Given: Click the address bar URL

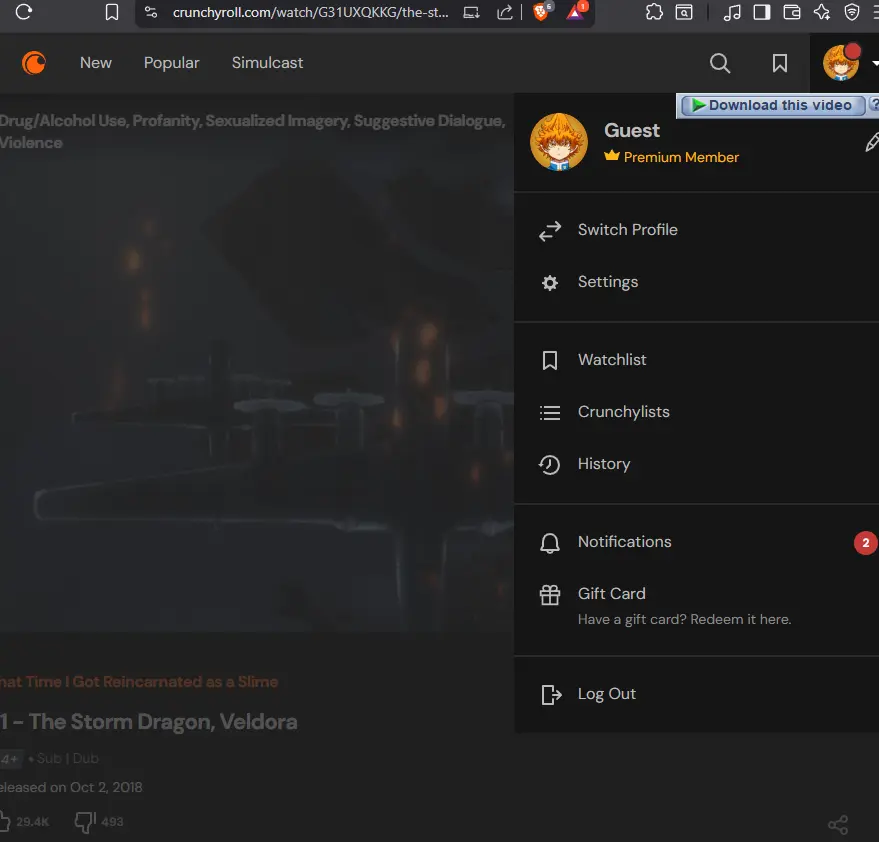Looking at the screenshot, I should pos(310,12).
